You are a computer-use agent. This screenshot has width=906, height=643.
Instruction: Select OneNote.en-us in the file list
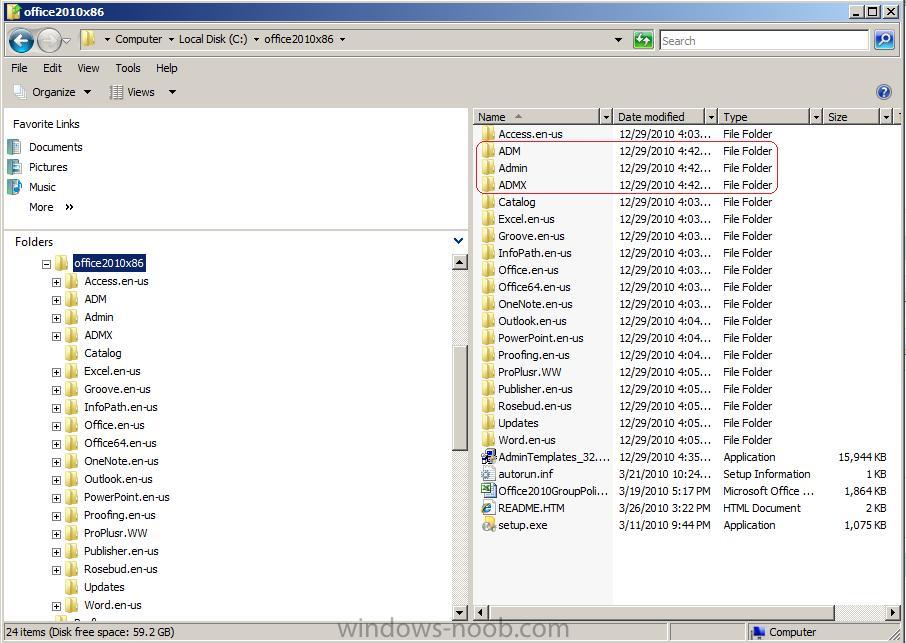click(x=535, y=304)
